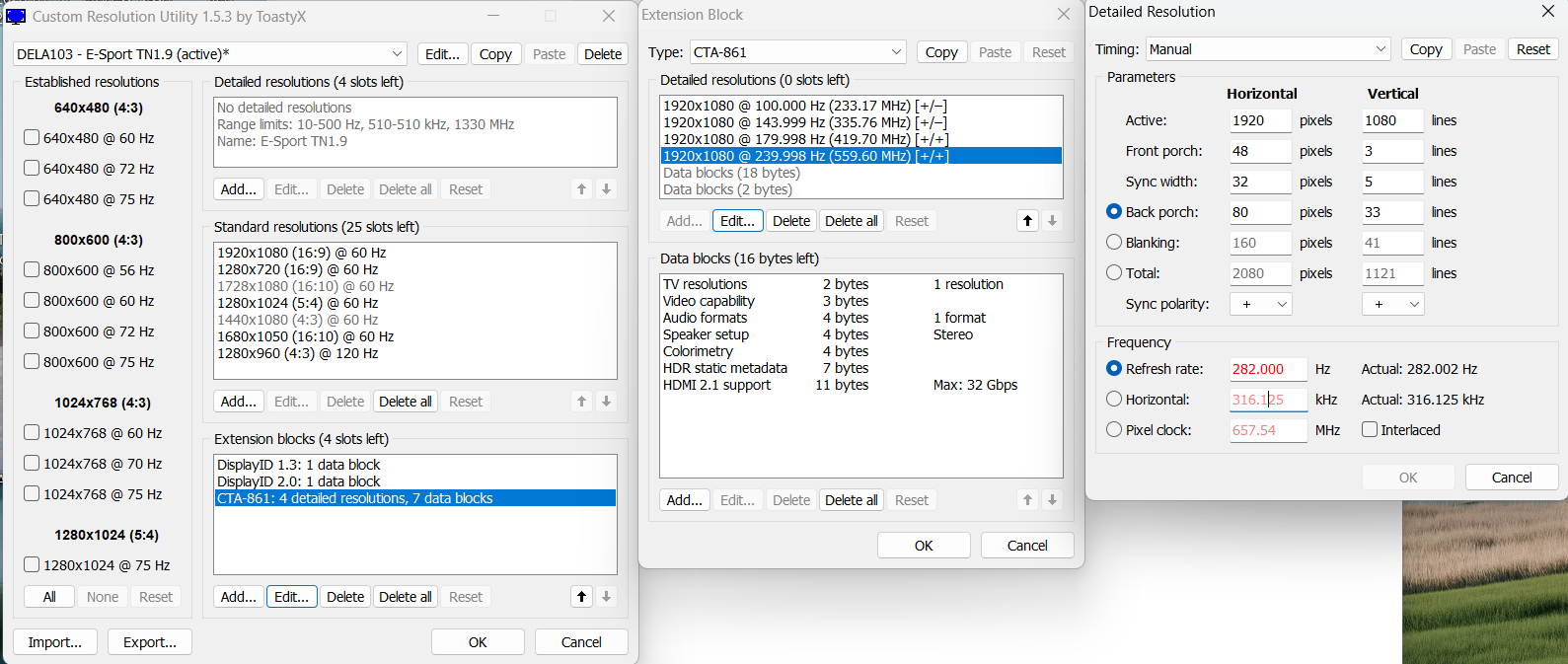Viewport: 1568px width, 664px height.
Task: Click down arrow under Data blocks list
Action: [x=1052, y=500]
